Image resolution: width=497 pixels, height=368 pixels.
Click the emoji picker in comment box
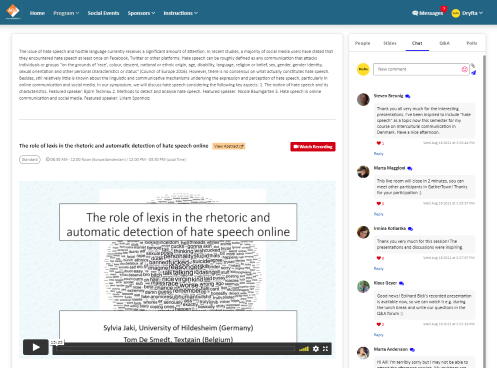coord(464,69)
